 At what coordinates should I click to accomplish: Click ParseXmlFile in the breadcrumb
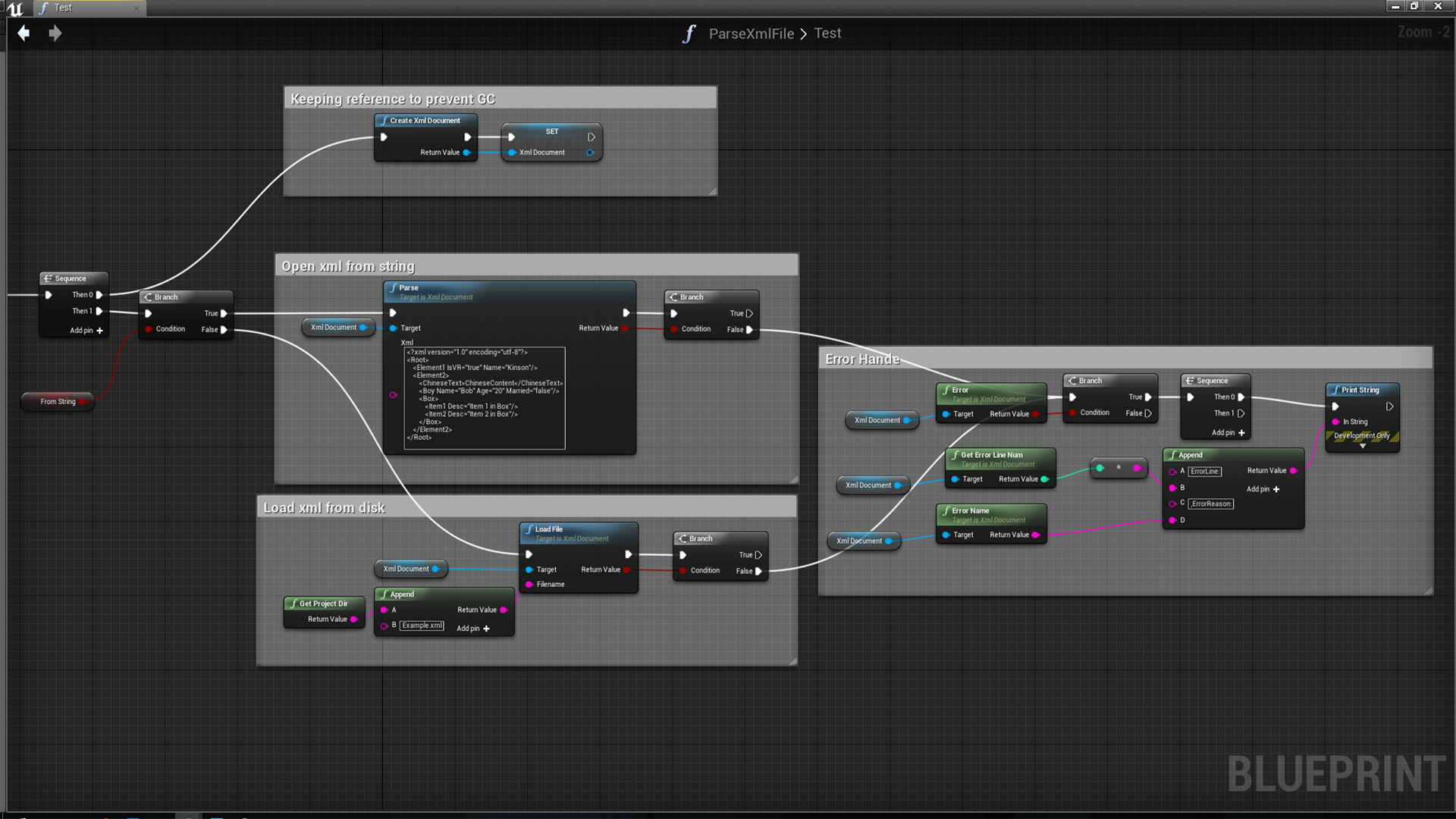751,33
